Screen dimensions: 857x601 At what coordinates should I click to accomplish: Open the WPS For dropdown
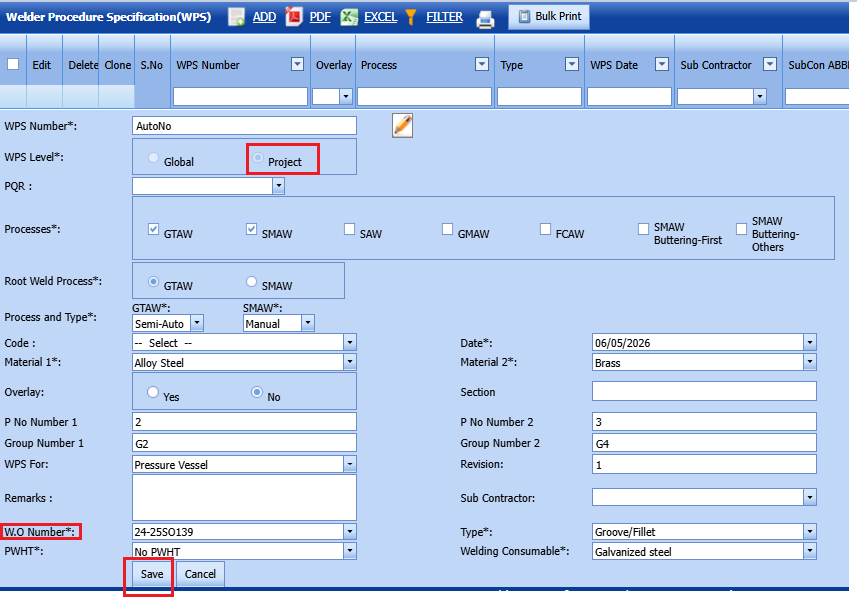[350, 464]
